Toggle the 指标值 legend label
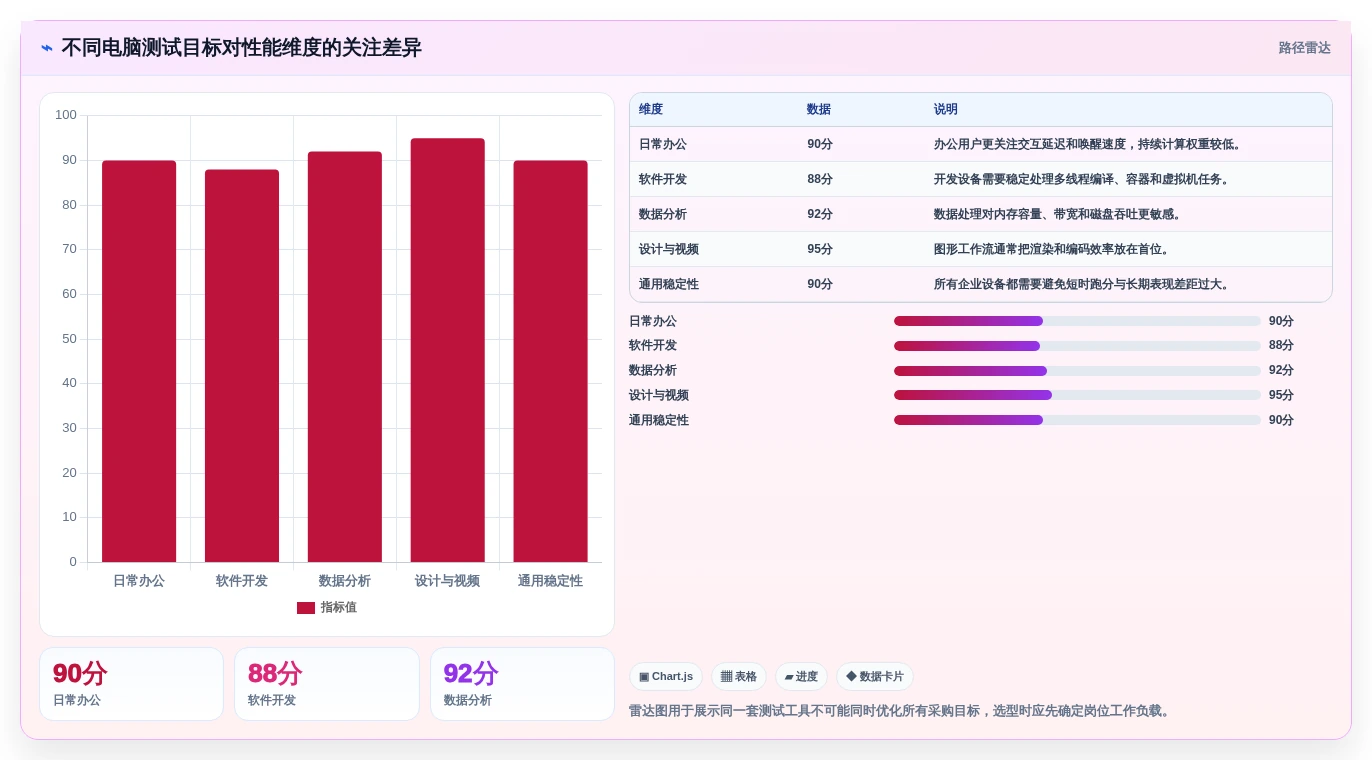1372x760 pixels. (339, 607)
